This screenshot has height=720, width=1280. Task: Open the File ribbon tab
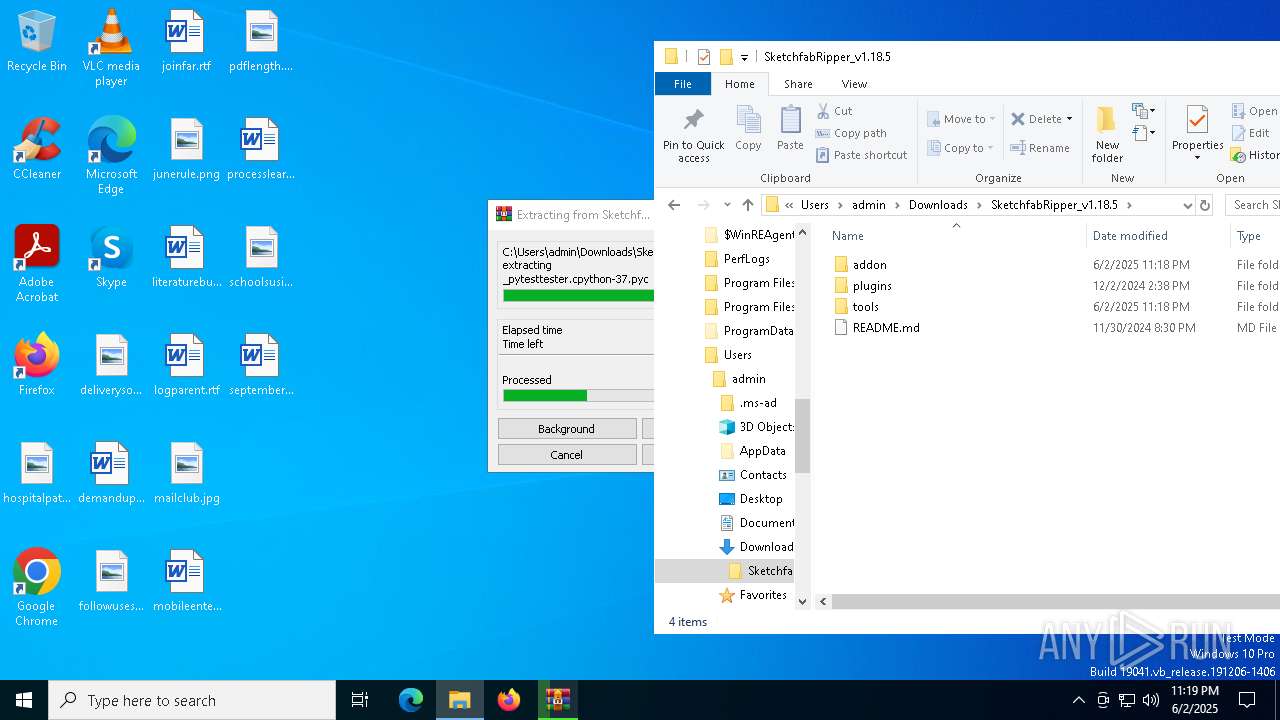(x=683, y=84)
